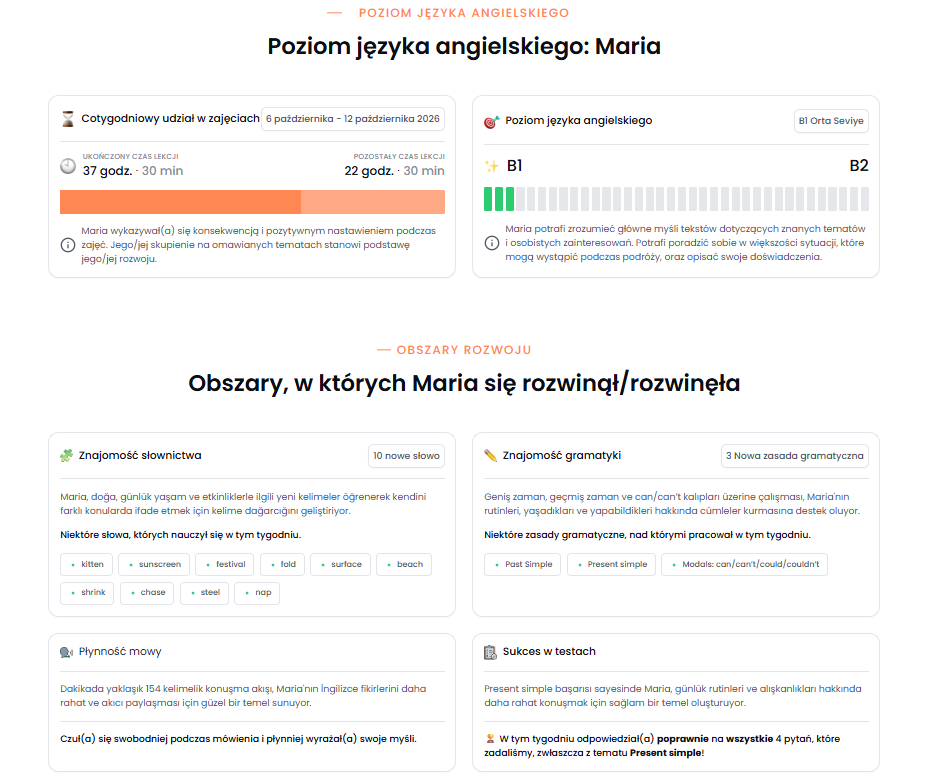Screen dimensions: 930x784
Task: Click the 'Czuł(a) się swobodniej podczas mówienia' sentence
Action: coord(238,739)
